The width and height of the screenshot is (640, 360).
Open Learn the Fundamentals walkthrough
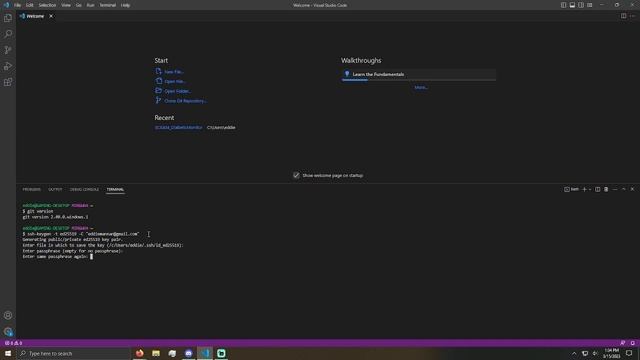[419, 74]
